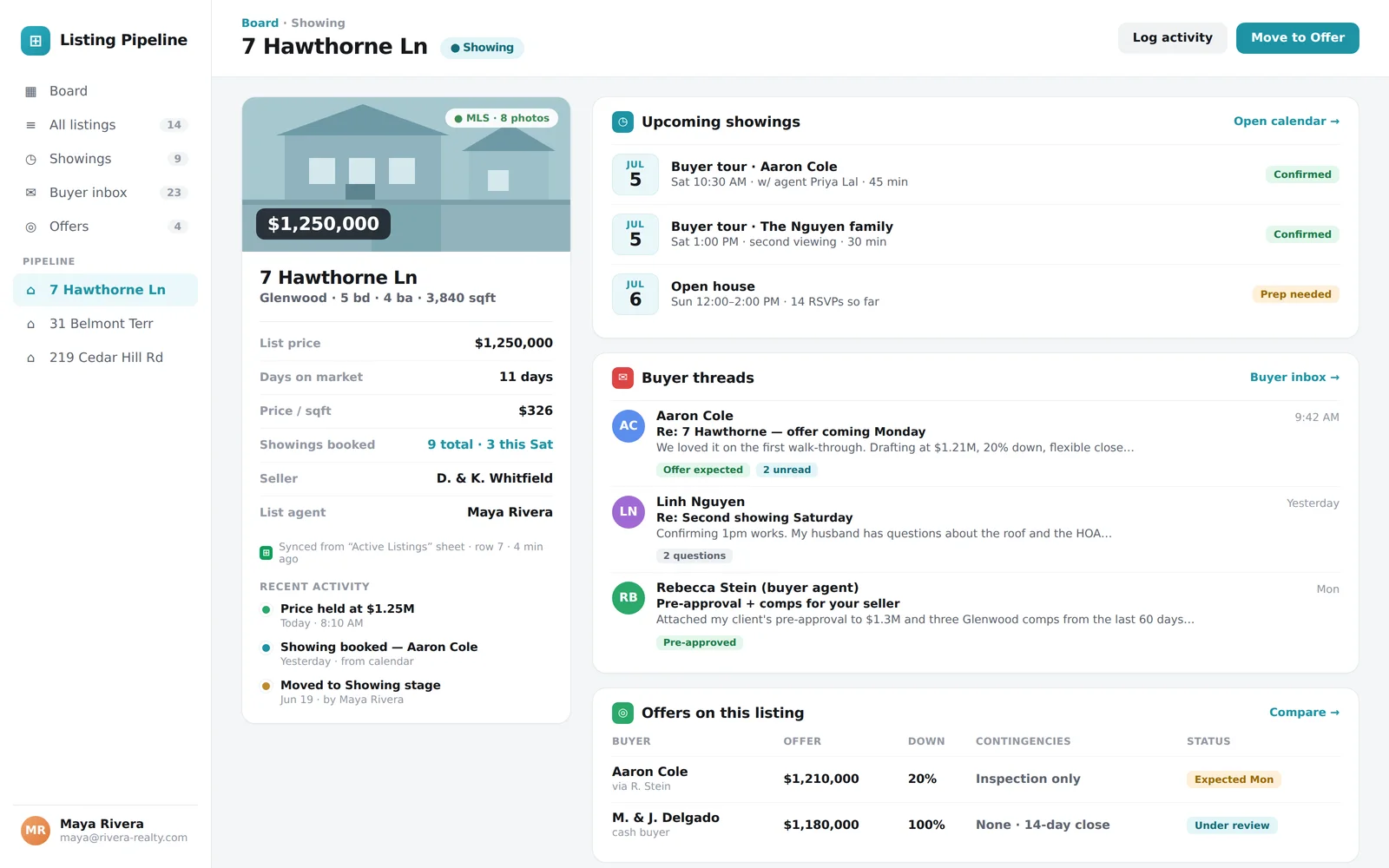Click the green sheet sync icon
The width and height of the screenshot is (1389, 868).
point(267,553)
